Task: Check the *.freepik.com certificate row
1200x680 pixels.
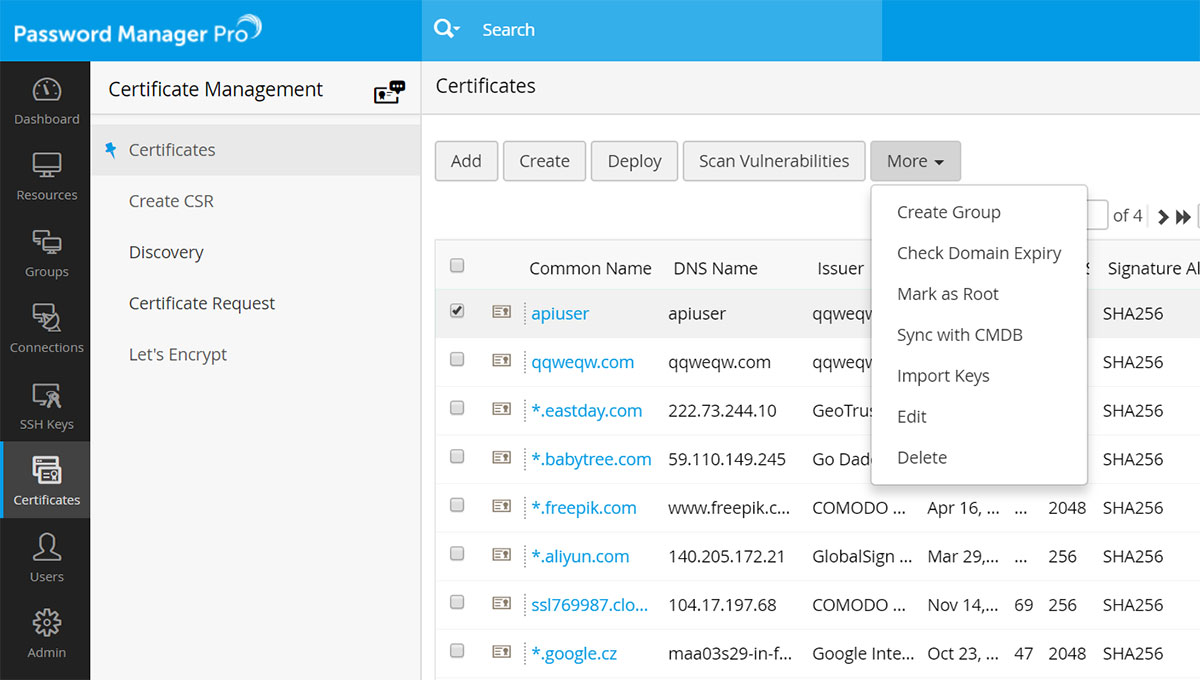Action: click(x=457, y=507)
